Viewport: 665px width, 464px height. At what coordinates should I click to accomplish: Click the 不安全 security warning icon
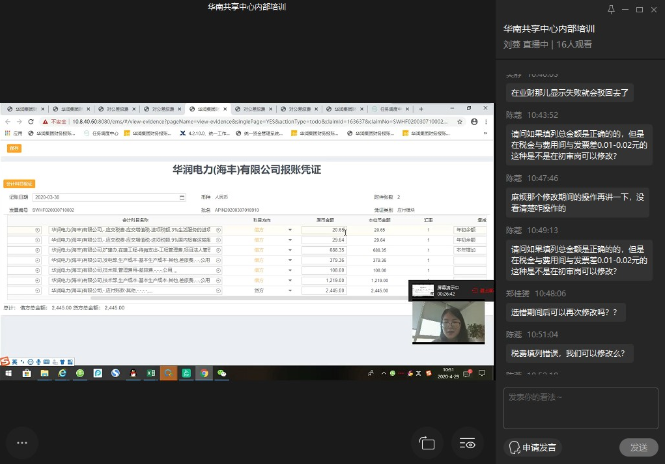(45, 122)
